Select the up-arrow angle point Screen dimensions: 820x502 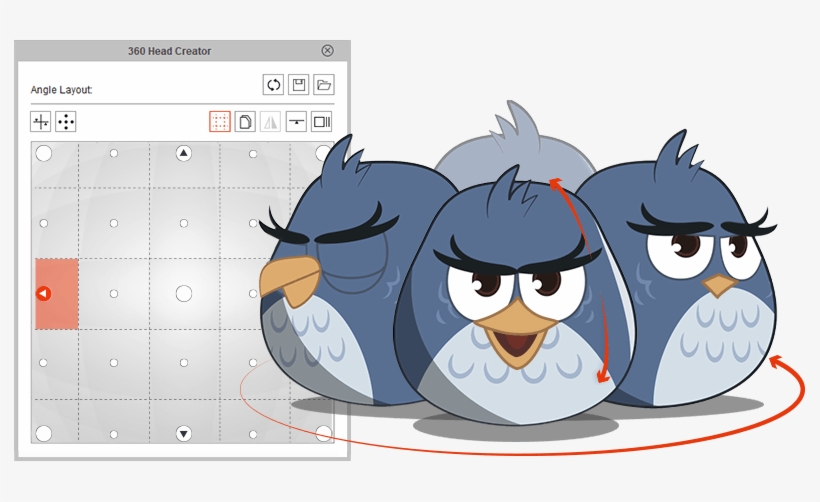[184, 153]
